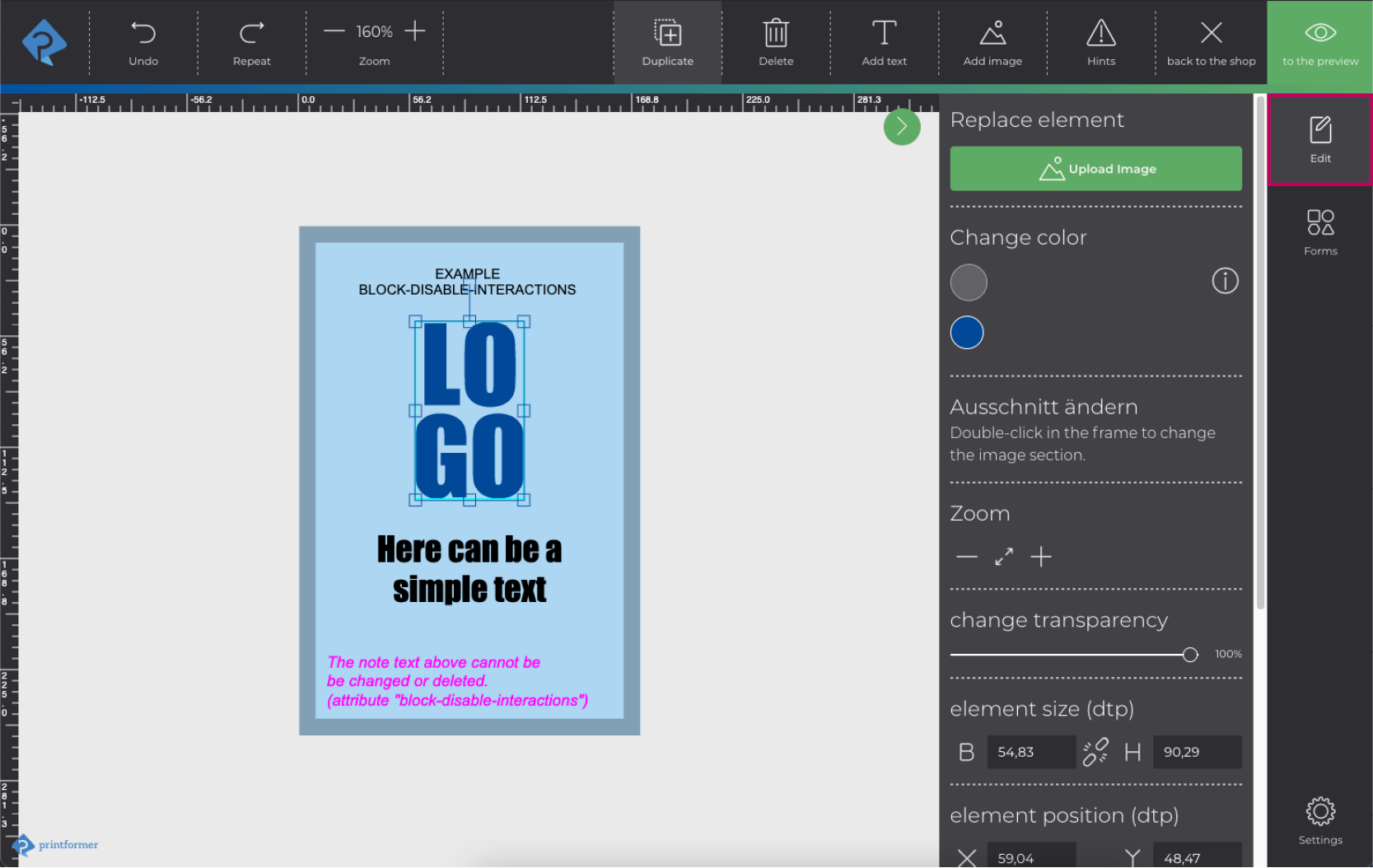Click the info icon beside color swatches
Viewport: 1373px width, 868px height.
coord(1225,282)
